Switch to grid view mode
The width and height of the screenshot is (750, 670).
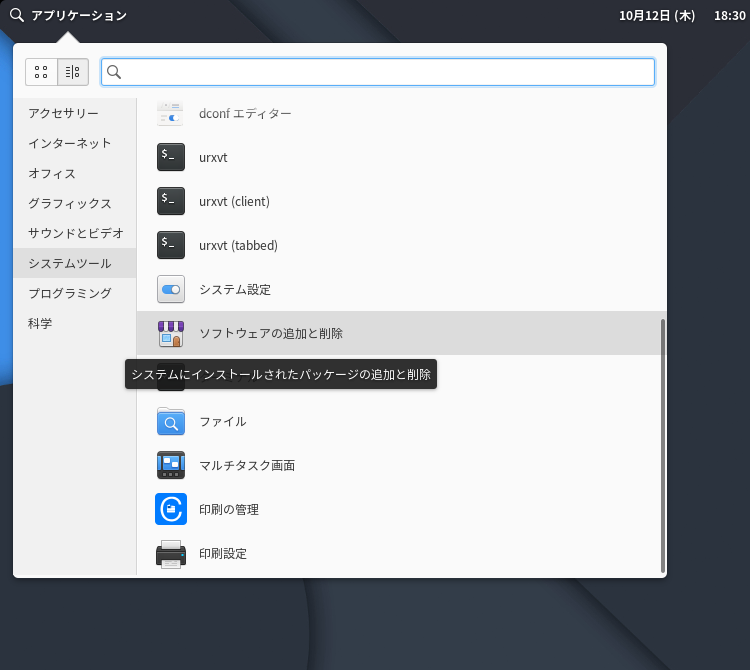(x=41, y=72)
